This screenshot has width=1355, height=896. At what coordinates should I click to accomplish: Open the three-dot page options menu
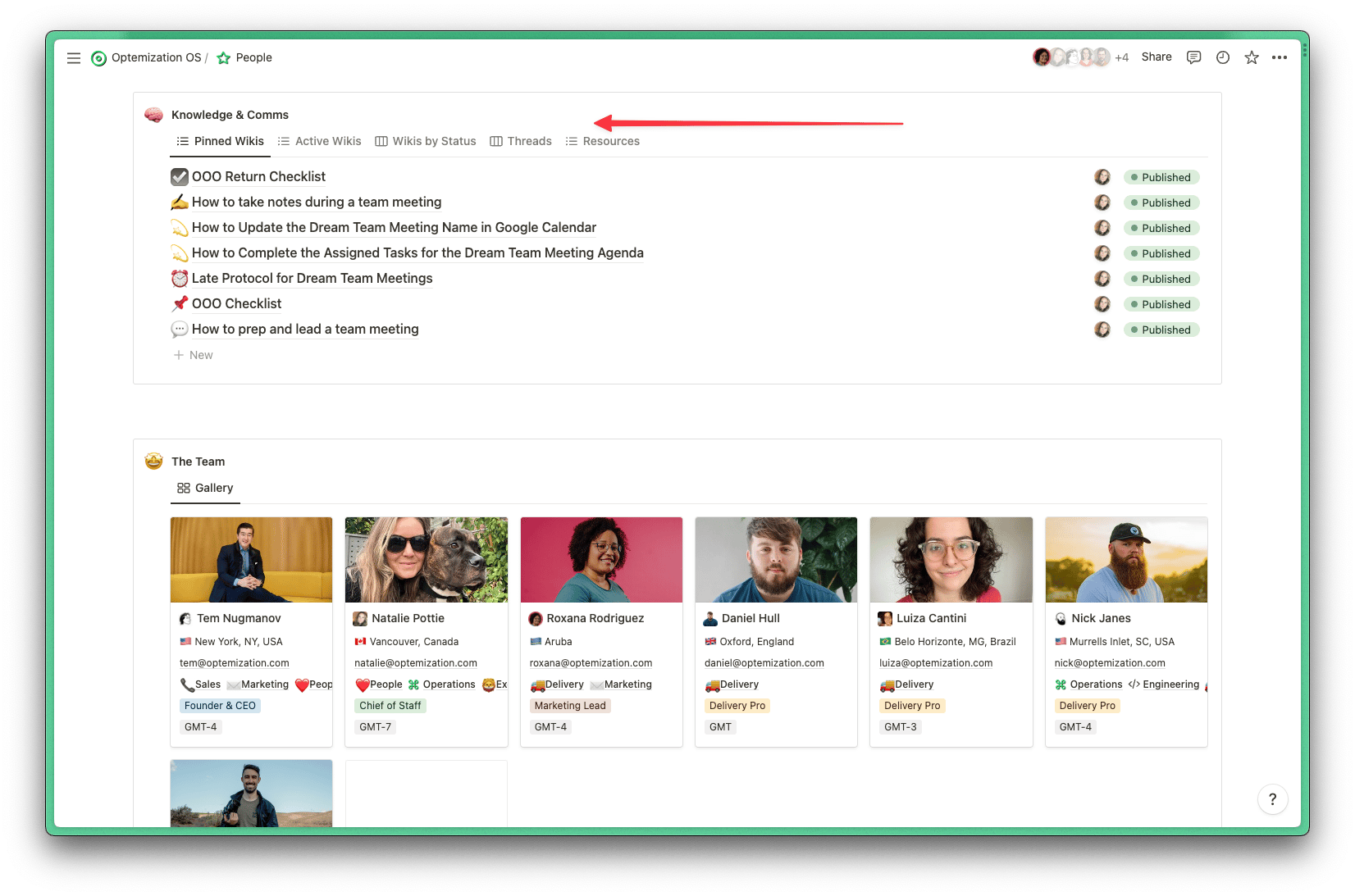click(1280, 57)
